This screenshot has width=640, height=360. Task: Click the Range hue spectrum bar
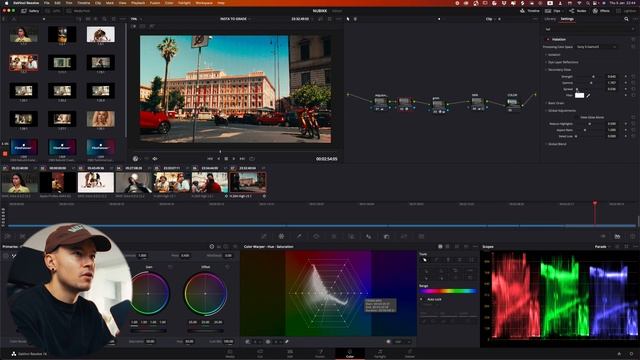[448, 291]
